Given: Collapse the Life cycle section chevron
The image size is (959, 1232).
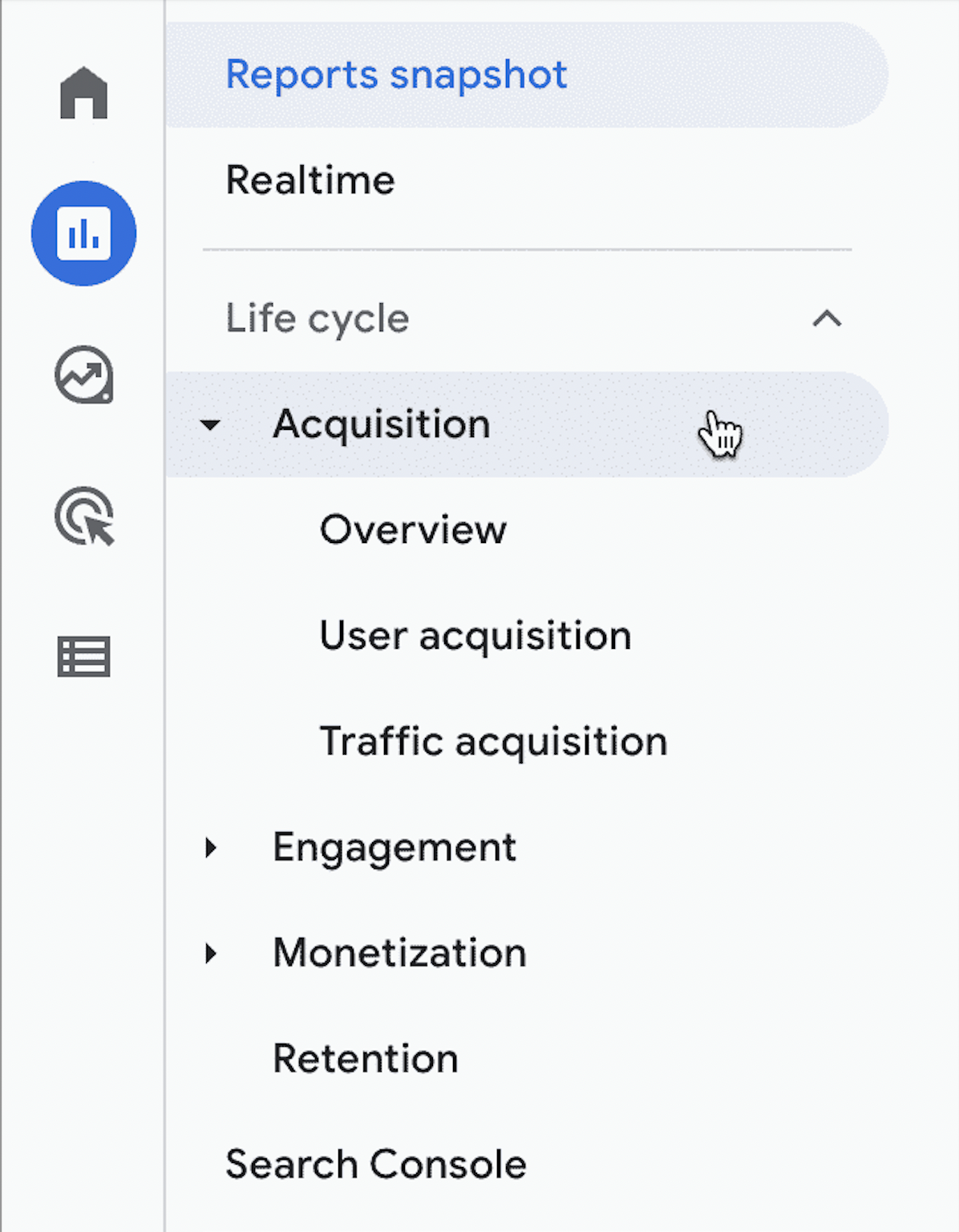Looking at the screenshot, I should (x=828, y=319).
